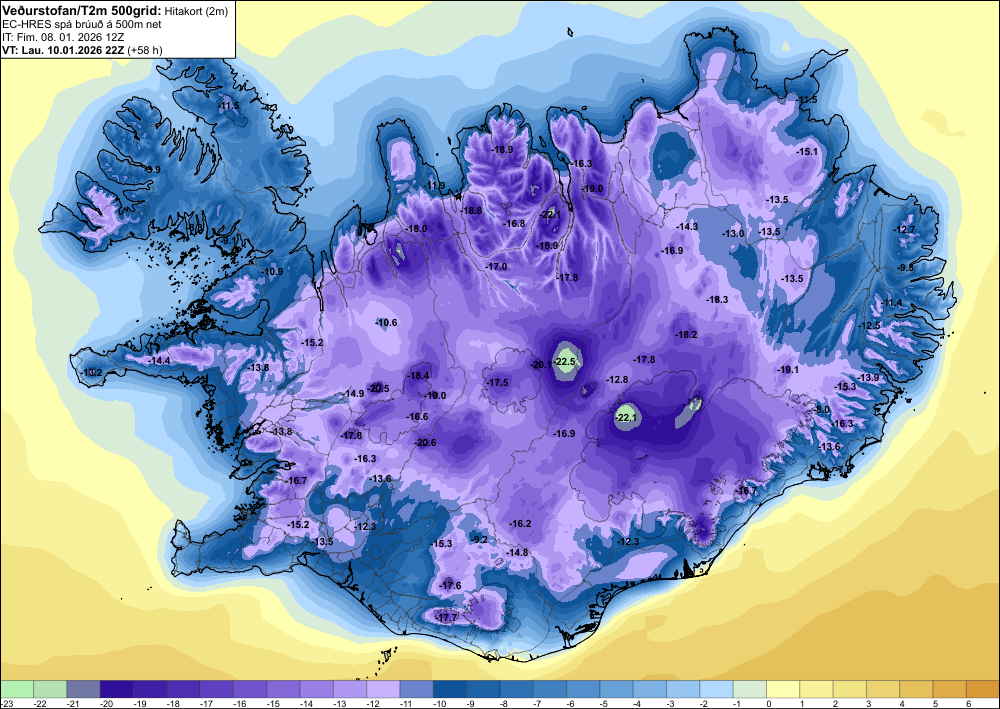1000x709 pixels.
Task: Click the -14.4 label on Snæfellsnes peninsula
Action: click(x=159, y=360)
